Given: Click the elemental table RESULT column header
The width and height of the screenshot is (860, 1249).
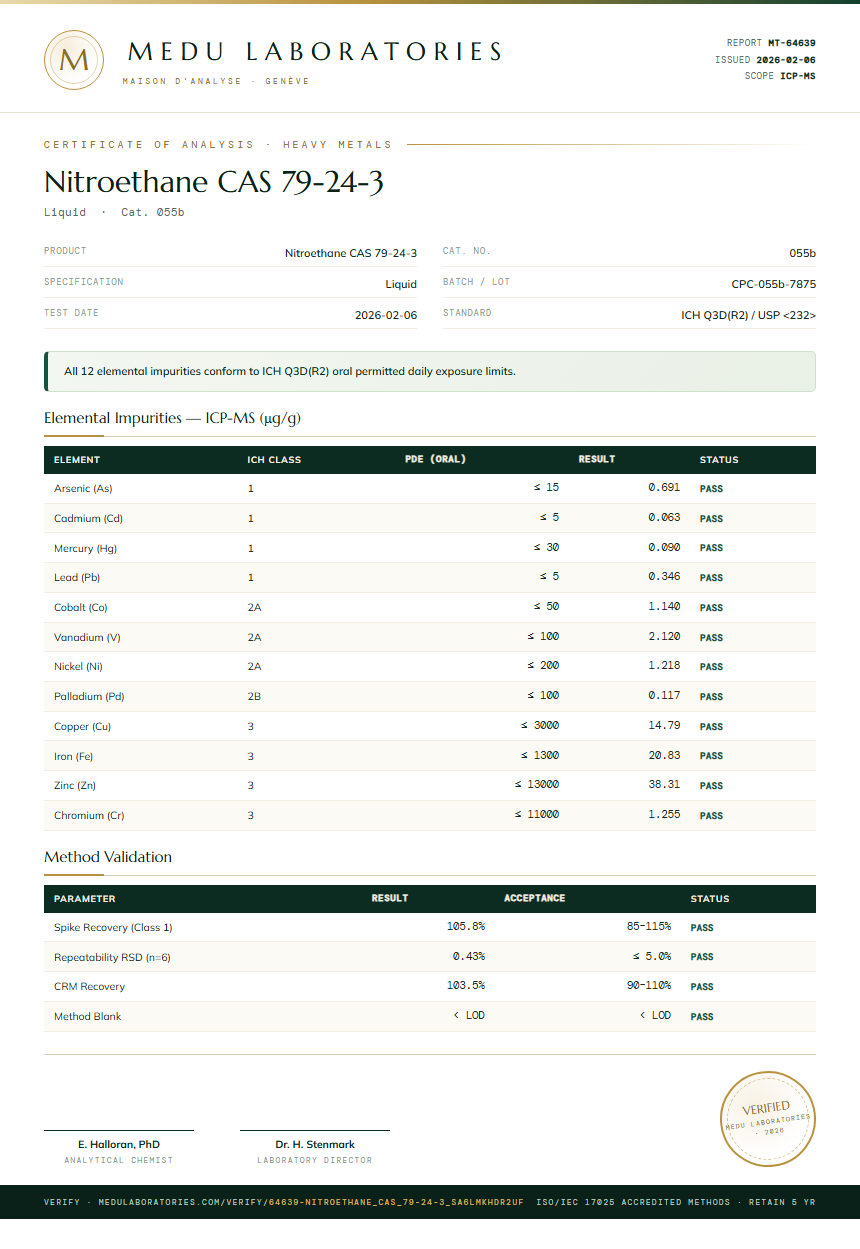Looking at the screenshot, I should pos(597,460).
